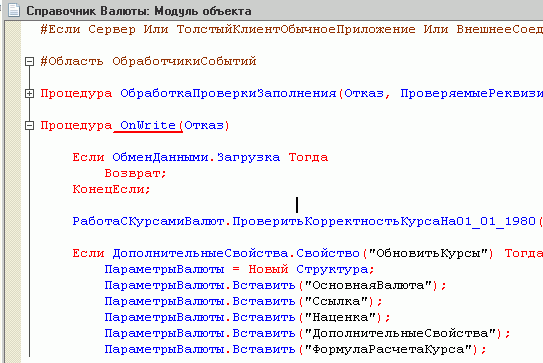Click ТолстыйКлиентОбычноеПриложение in the first line

(x=296, y=29)
